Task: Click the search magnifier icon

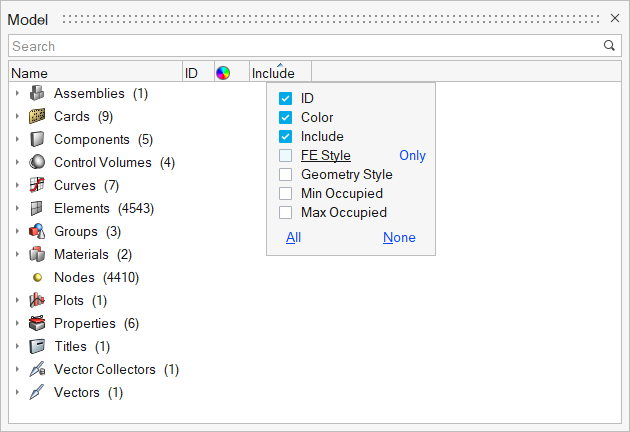Action: click(609, 46)
